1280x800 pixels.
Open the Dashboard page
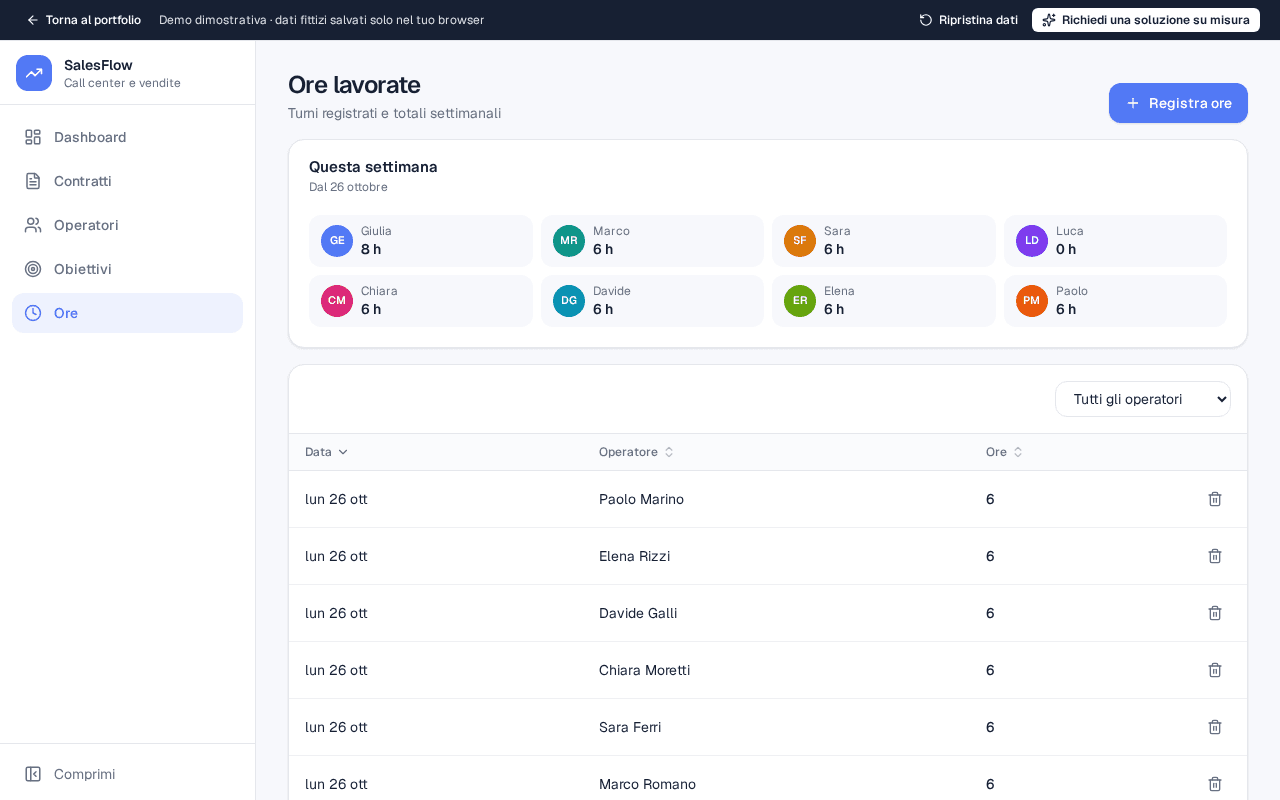[x=127, y=137]
